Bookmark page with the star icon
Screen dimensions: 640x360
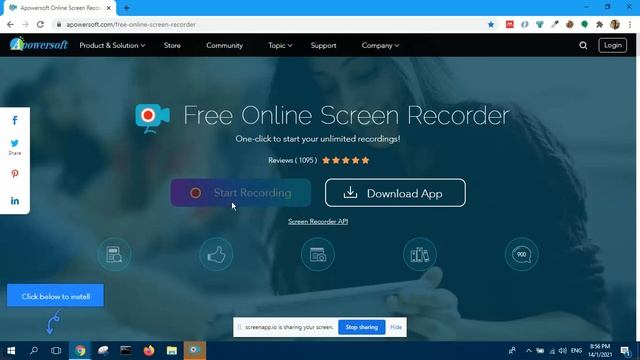click(491, 24)
